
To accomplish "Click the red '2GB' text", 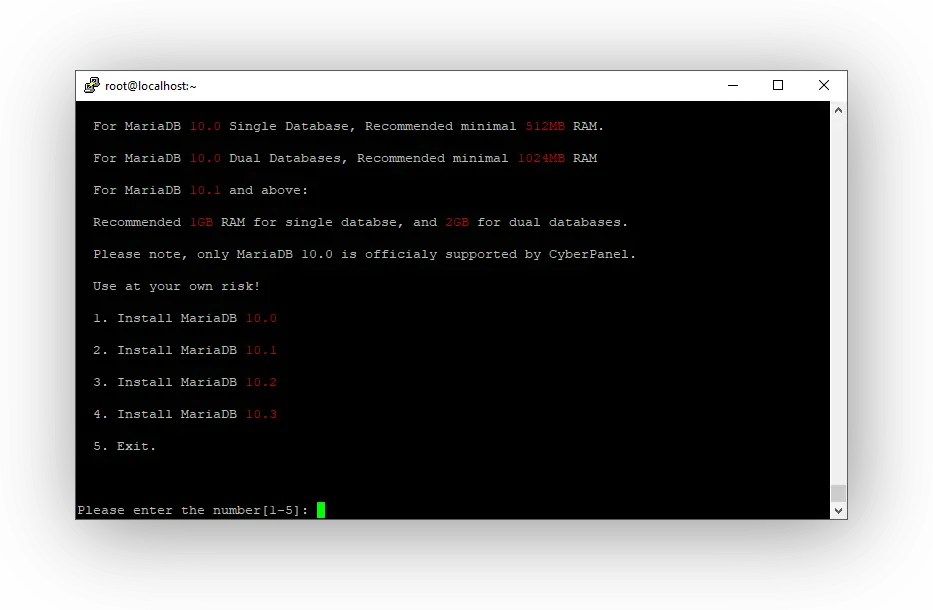I will click(457, 223).
